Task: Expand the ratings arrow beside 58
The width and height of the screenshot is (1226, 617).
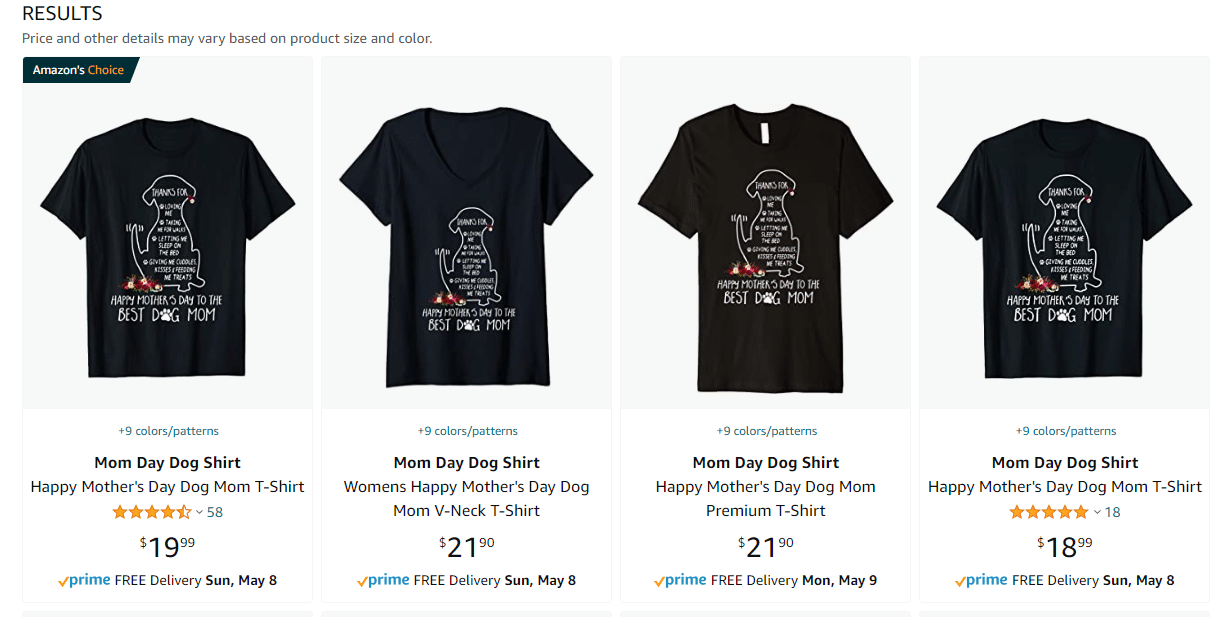Action: click(199, 512)
